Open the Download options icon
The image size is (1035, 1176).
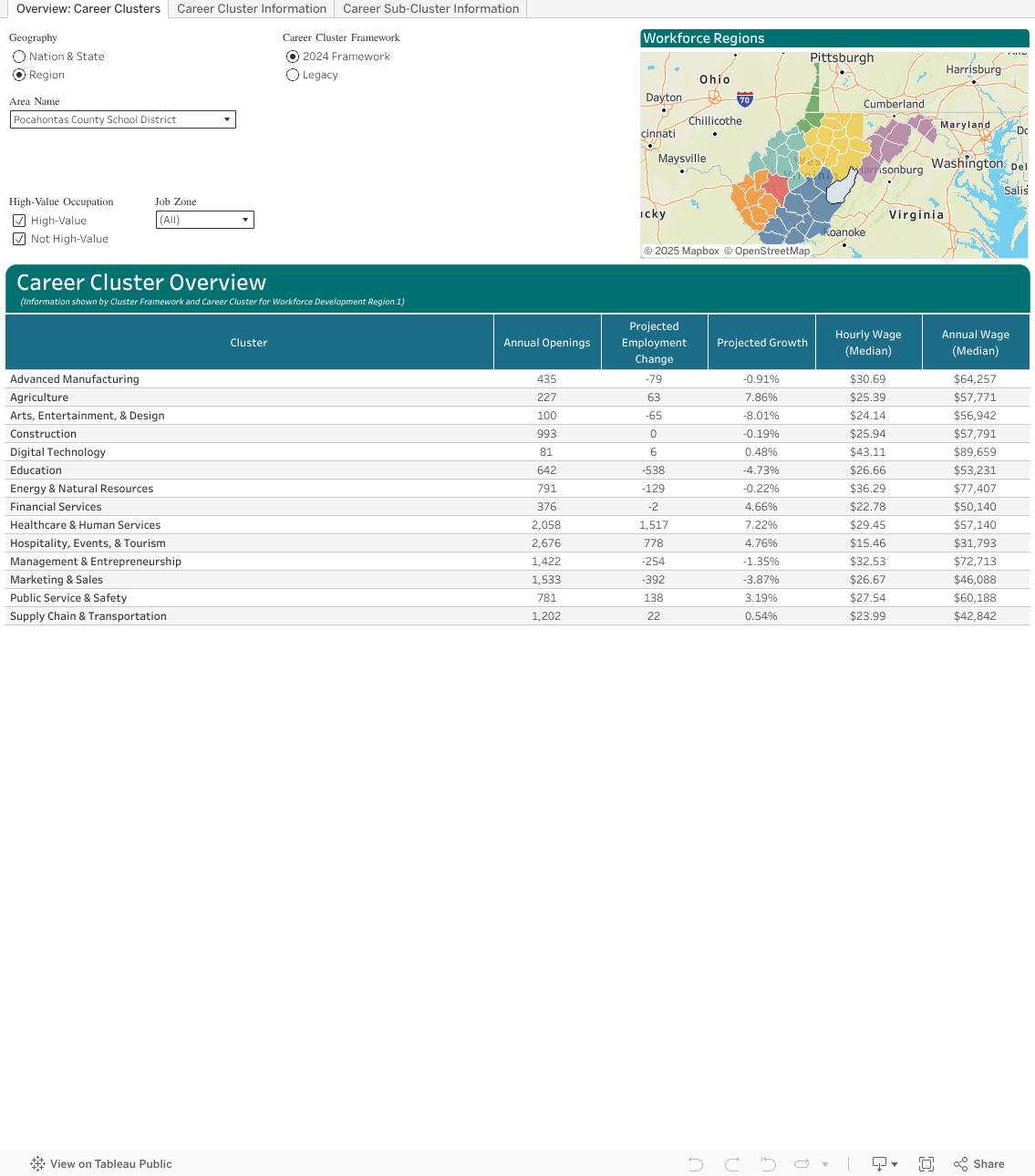tap(885, 1164)
